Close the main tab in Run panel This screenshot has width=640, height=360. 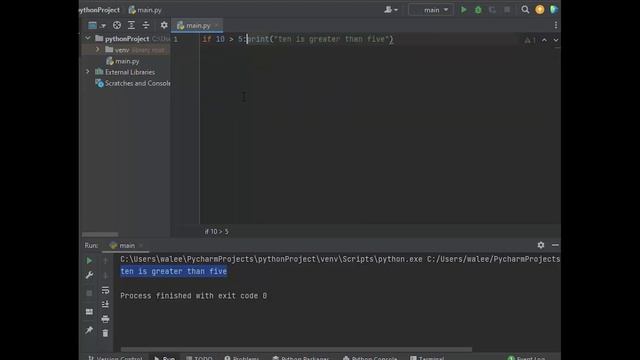(141, 245)
